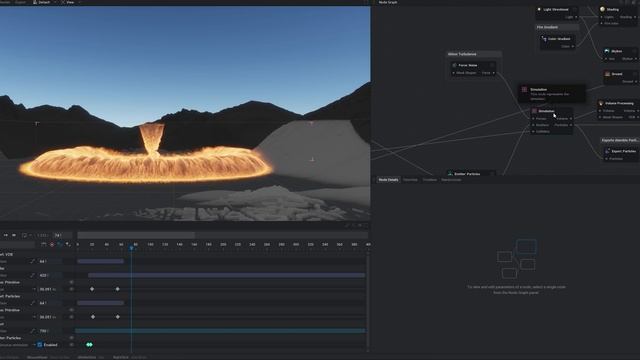Click the Simulation node grid icon
This screenshot has width=640, height=360.
[534, 111]
